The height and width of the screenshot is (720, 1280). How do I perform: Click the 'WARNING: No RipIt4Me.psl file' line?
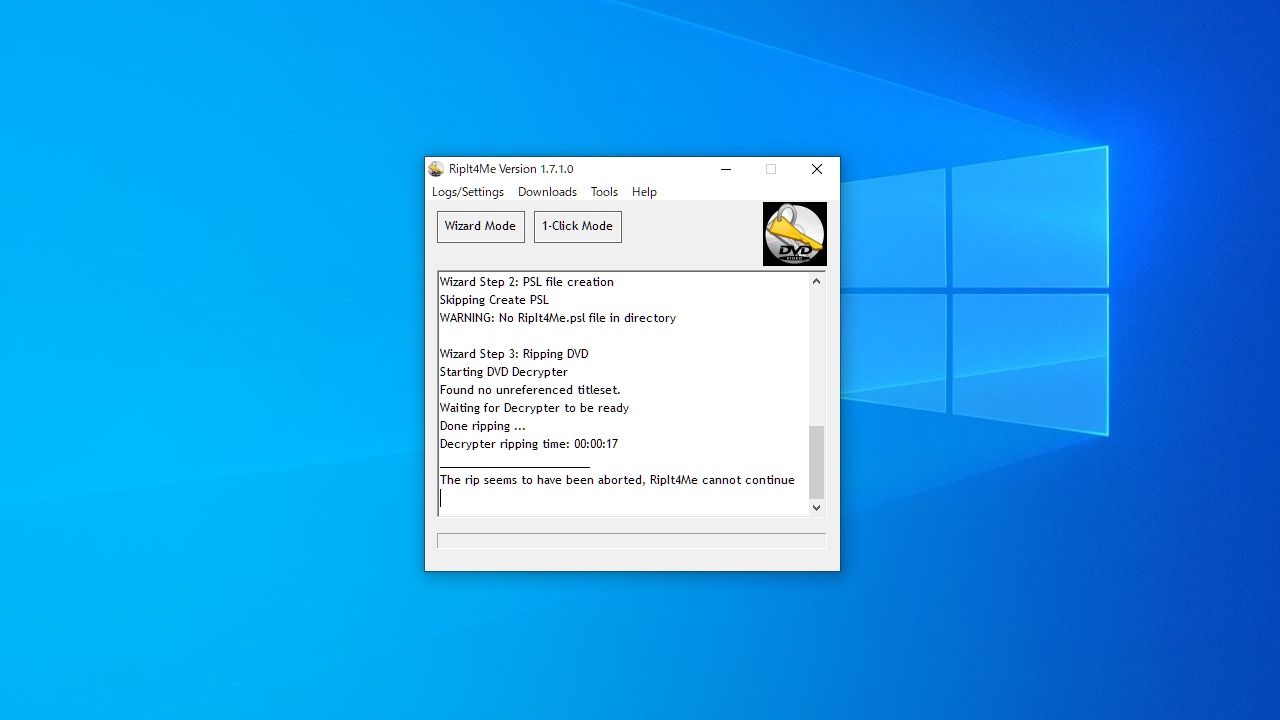(x=558, y=318)
